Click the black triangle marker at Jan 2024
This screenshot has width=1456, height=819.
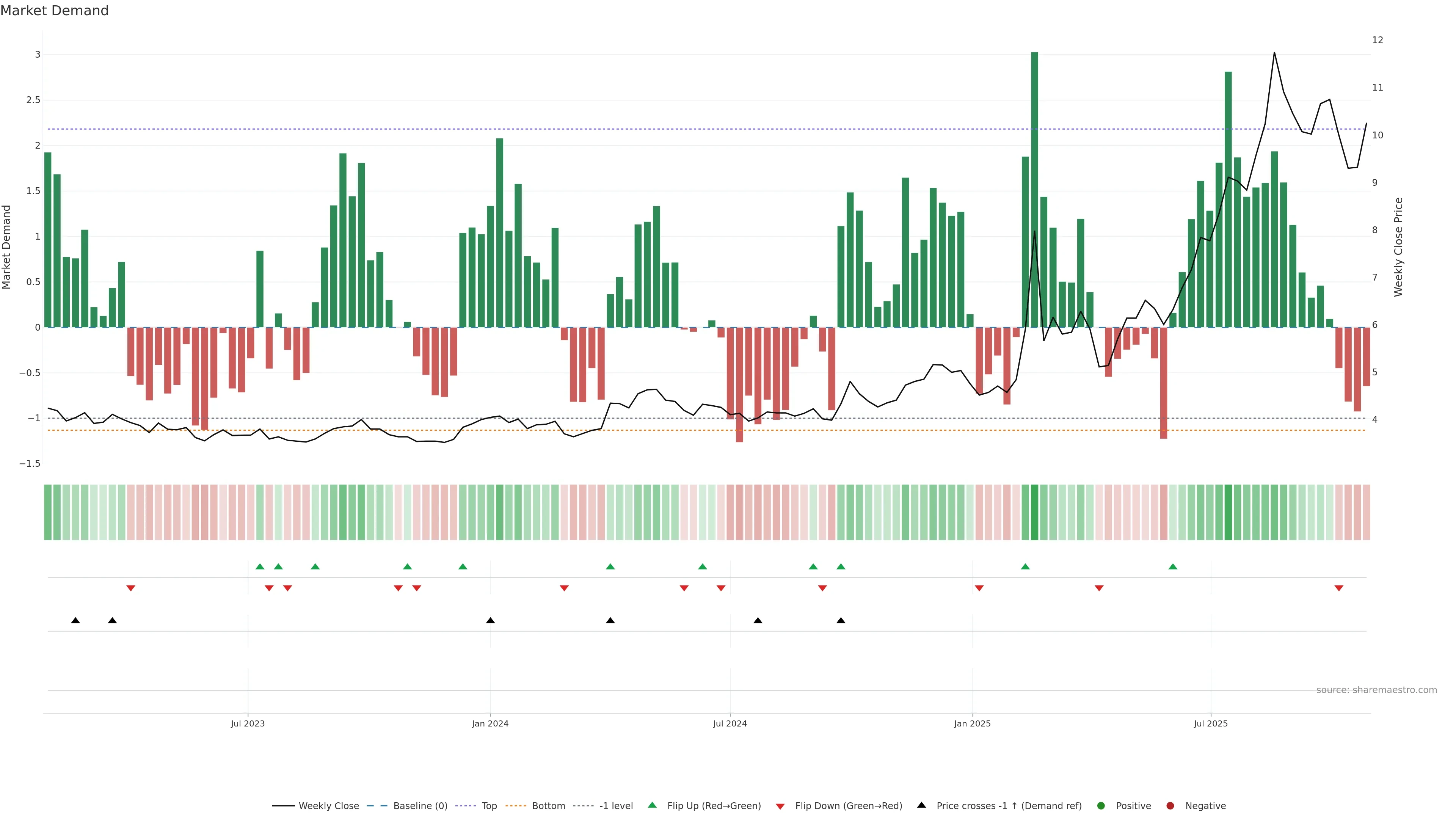click(491, 621)
